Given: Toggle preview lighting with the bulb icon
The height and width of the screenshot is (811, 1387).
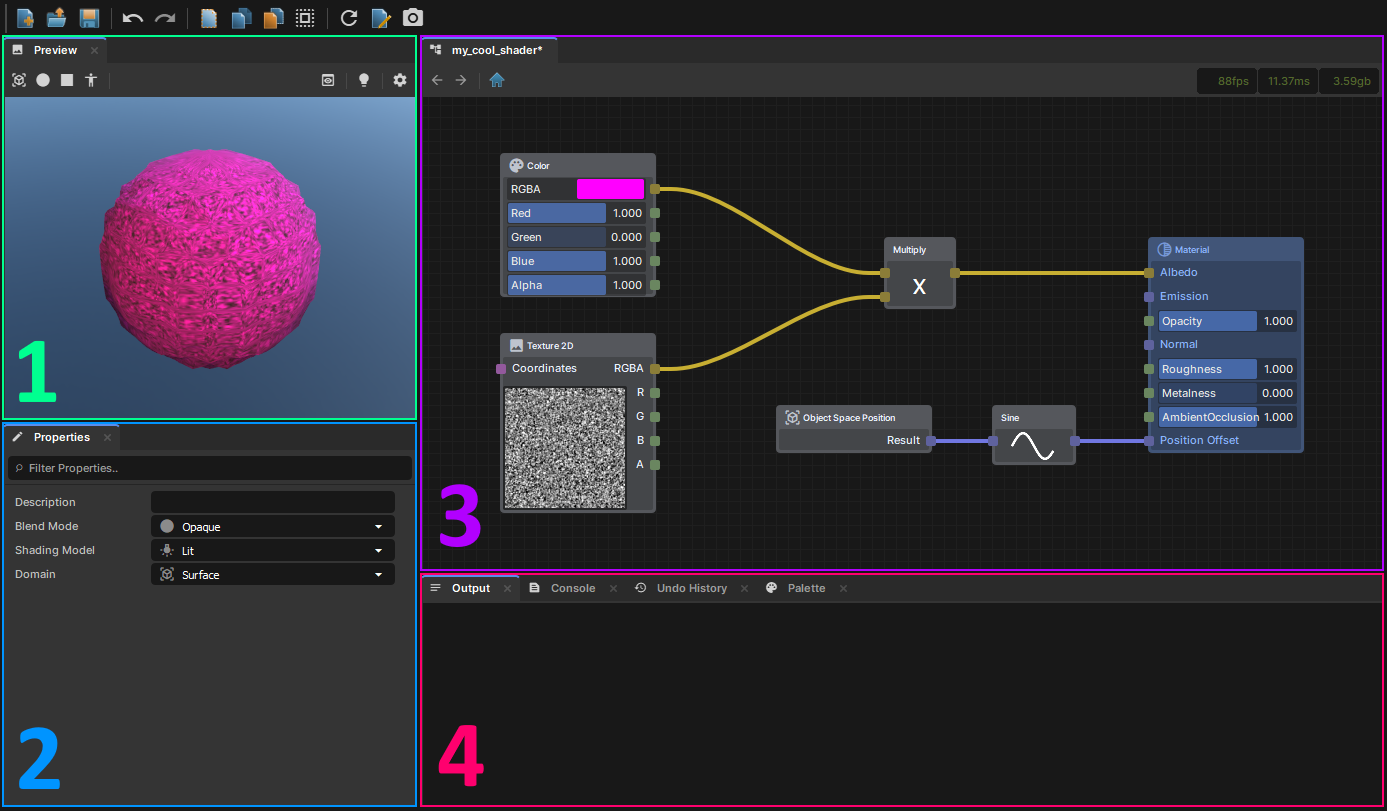Looking at the screenshot, I should click(364, 80).
